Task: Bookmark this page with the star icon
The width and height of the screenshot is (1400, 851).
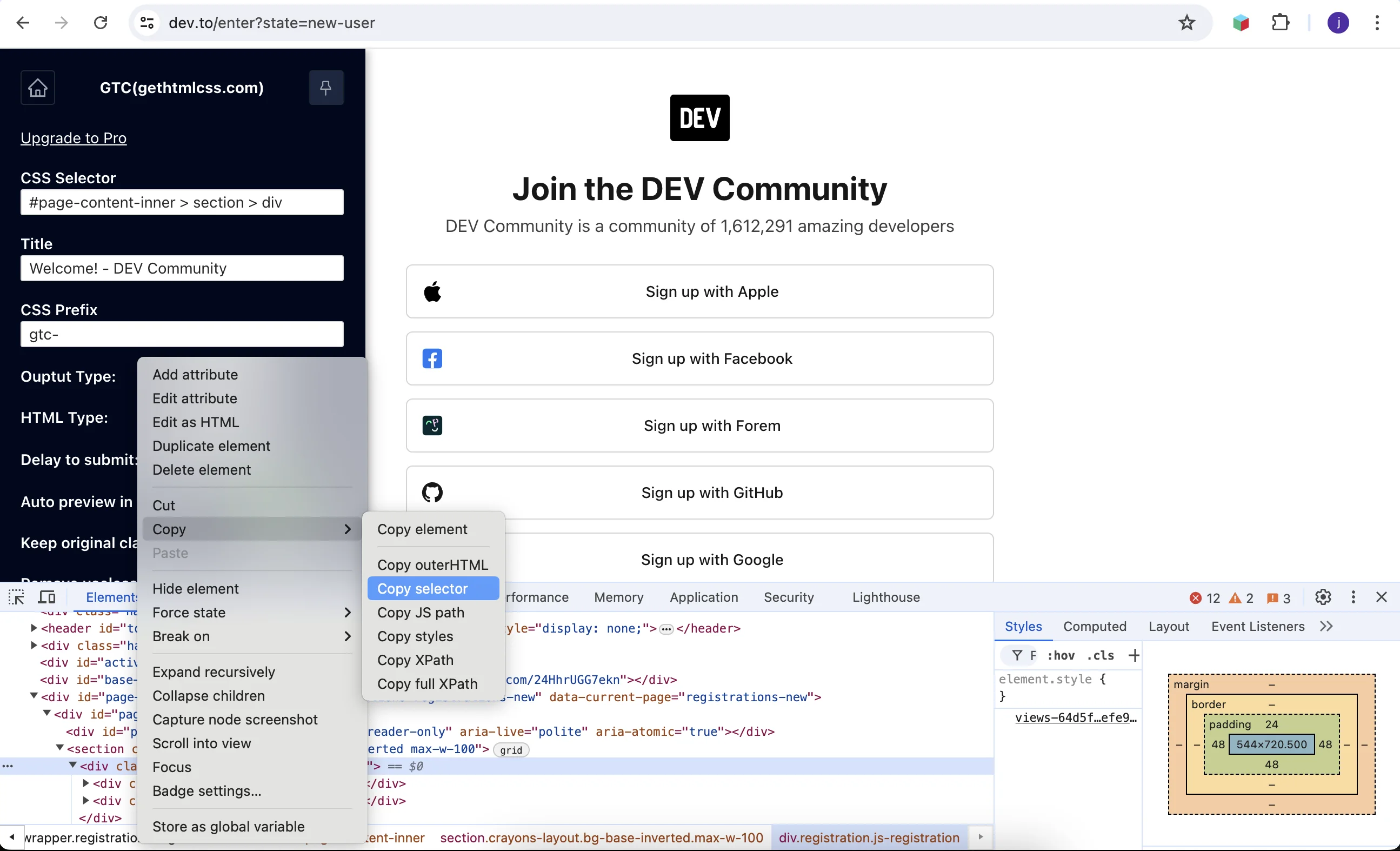Action: tap(1186, 23)
